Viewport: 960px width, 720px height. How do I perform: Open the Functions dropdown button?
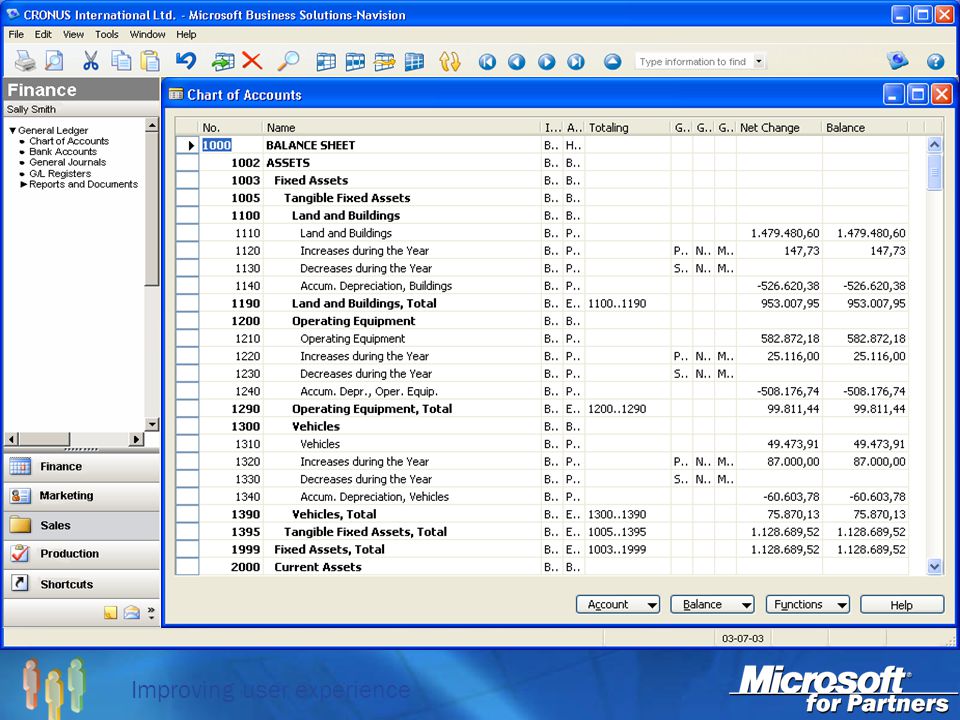pos(808,604)
